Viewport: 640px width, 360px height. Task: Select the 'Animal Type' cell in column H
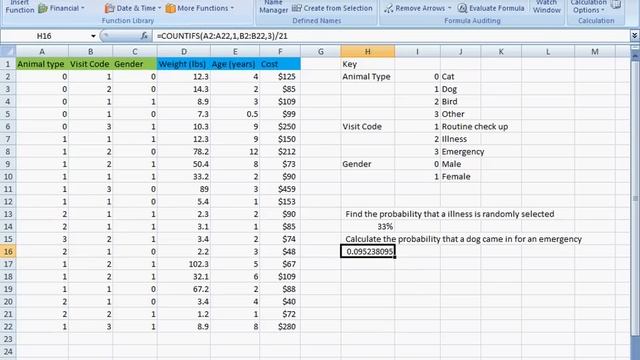point(367,76)
